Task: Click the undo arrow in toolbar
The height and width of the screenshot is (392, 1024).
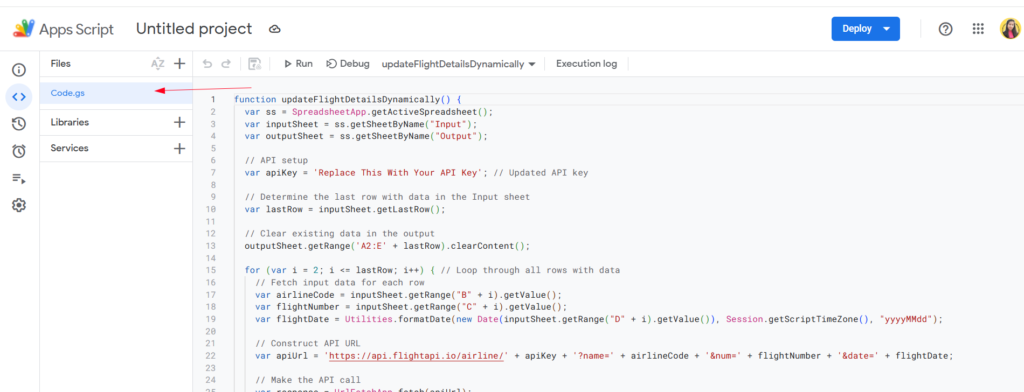Action: pyautogui.click(x=208, y=64)
